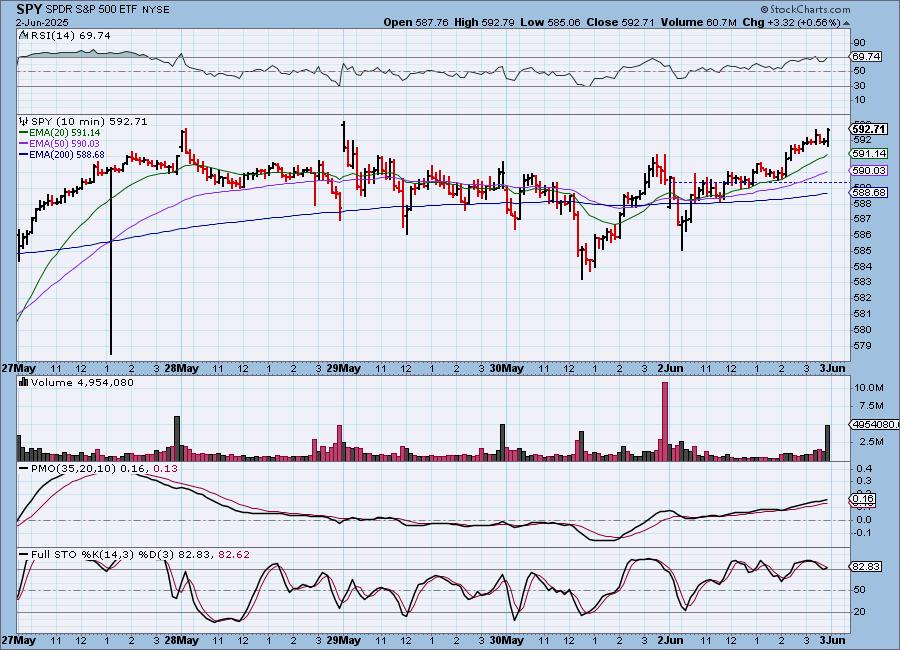The width and height of the screenshot is (900, 650).
Task: Click the OHLC bars icon beside SPY (10 min)
Action: (x=24, y=121)
